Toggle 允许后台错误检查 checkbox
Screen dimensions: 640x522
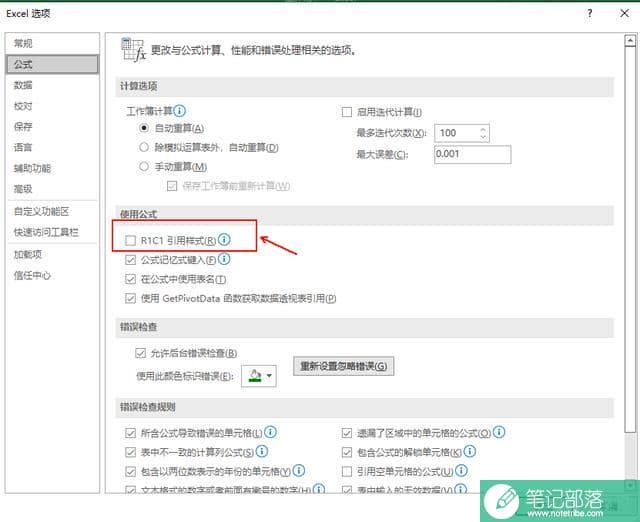[140, 353]
